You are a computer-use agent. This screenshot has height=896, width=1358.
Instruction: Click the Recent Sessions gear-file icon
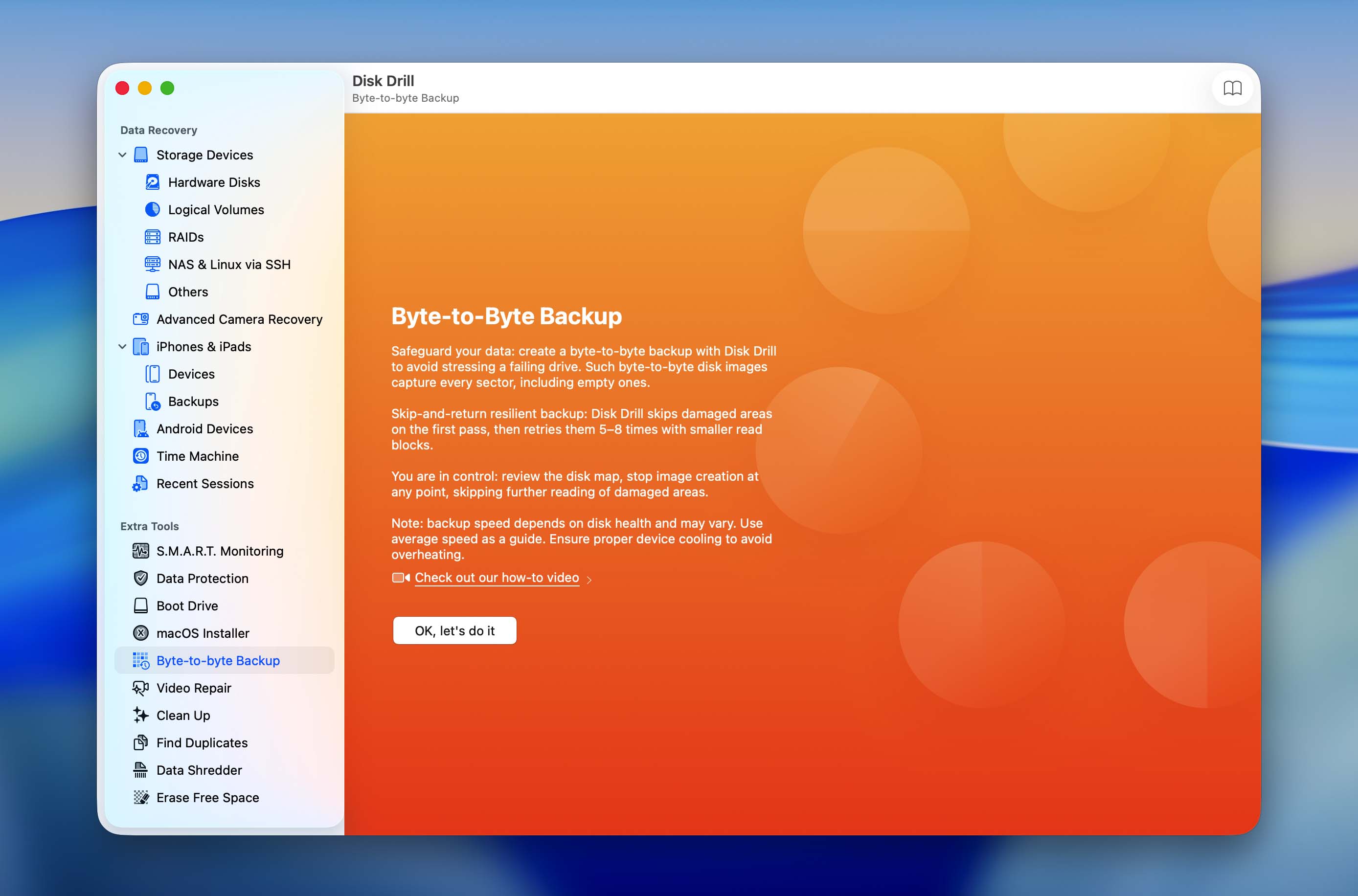tap(140, 484)
